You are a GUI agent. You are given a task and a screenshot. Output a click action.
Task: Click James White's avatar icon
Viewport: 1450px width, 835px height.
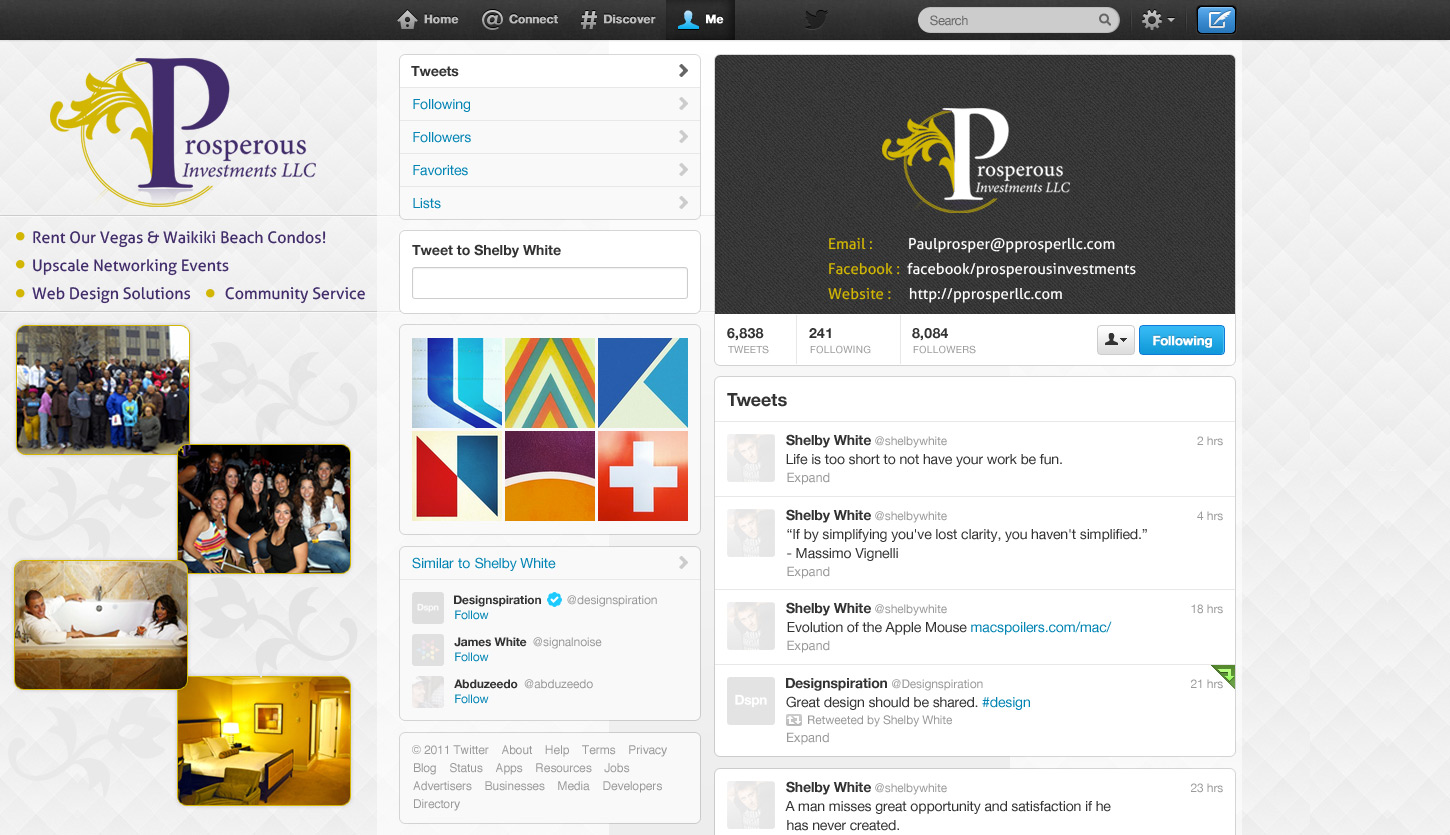coord(428,650)
